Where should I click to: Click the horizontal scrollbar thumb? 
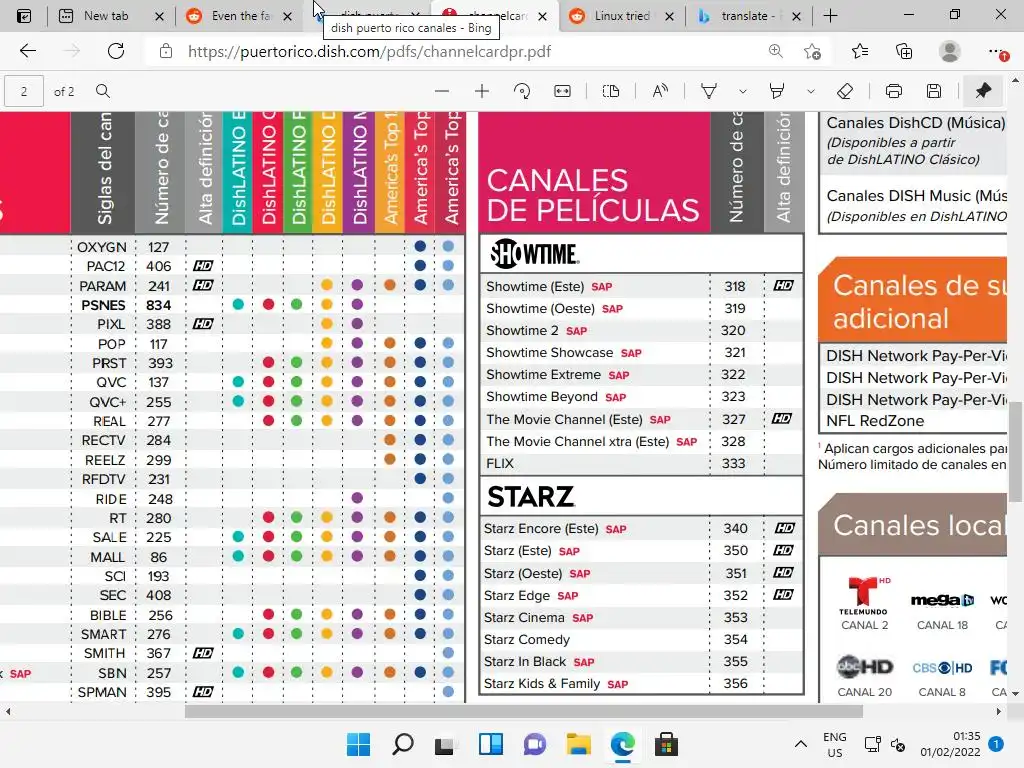(523, 711)
